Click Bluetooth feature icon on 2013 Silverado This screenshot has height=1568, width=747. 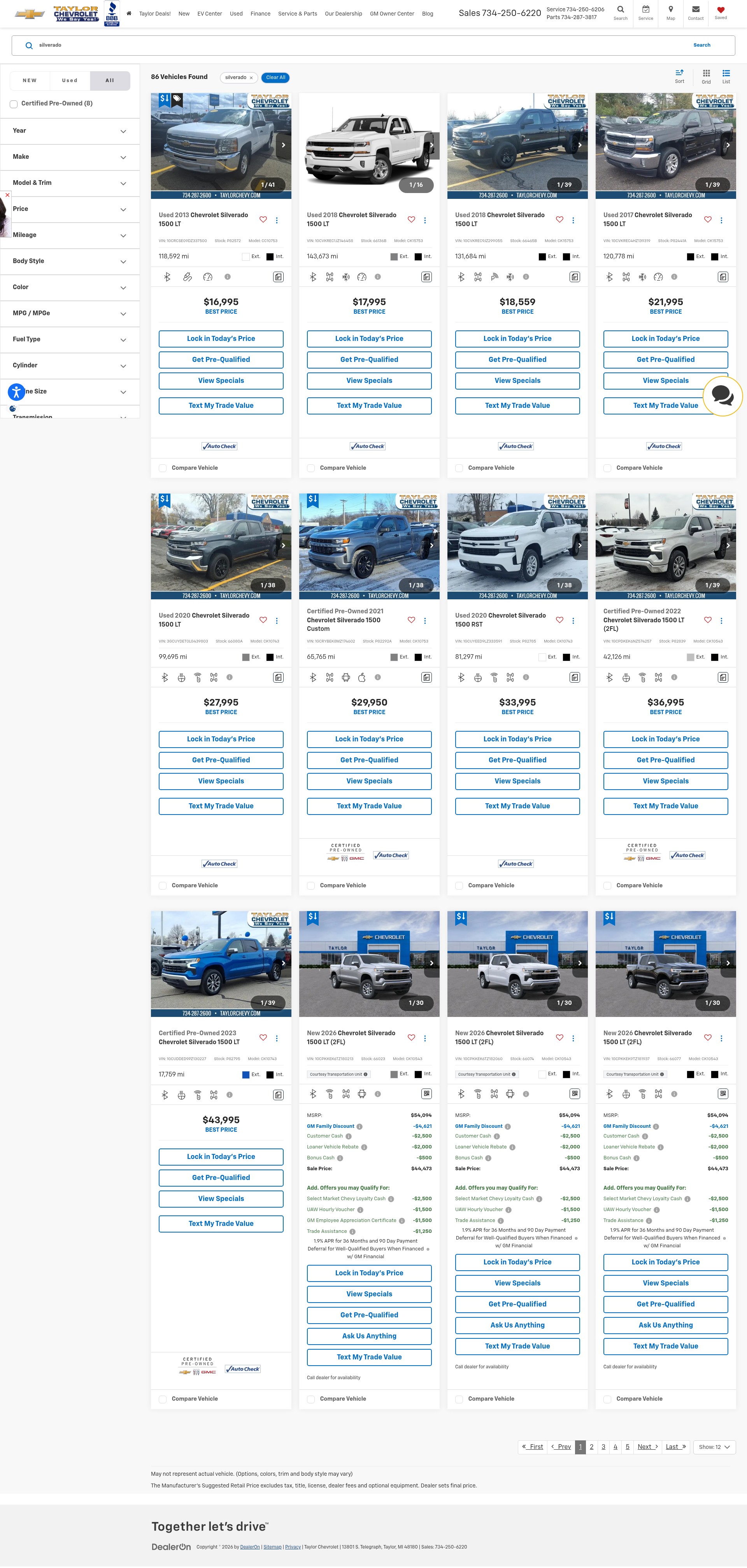[x=167, y=277]
